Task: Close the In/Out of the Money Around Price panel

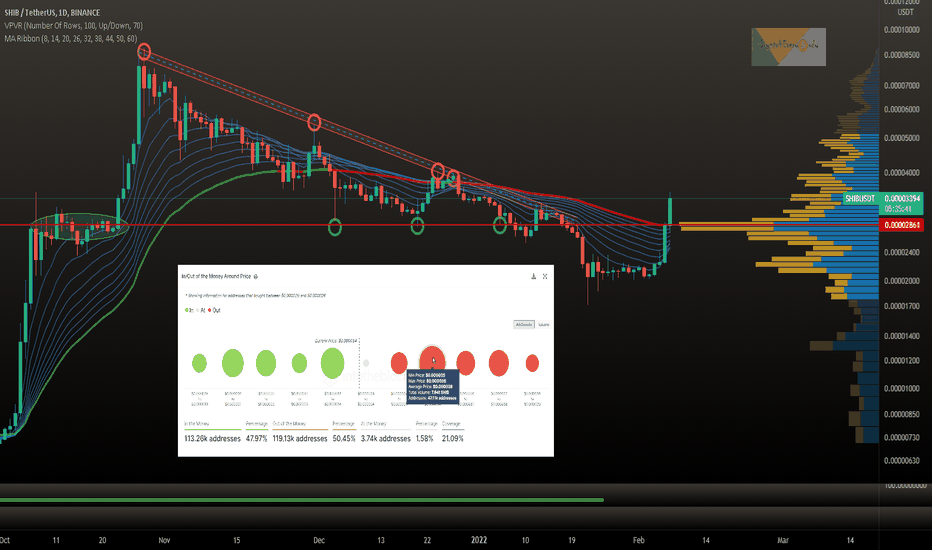Action: [544, 276]
